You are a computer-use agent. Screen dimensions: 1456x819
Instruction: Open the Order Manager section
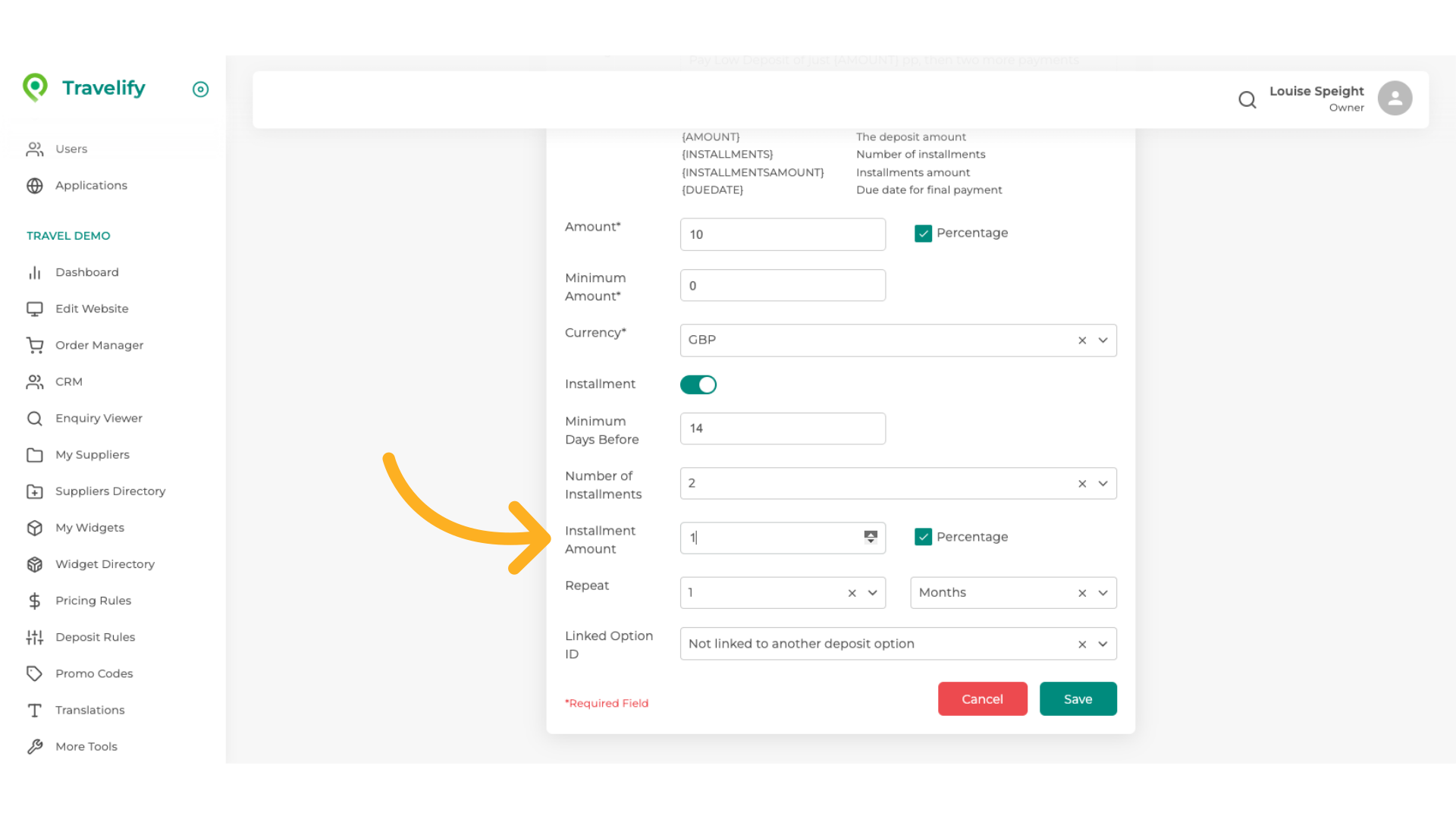pyautogui.click(x=99, y=345)
